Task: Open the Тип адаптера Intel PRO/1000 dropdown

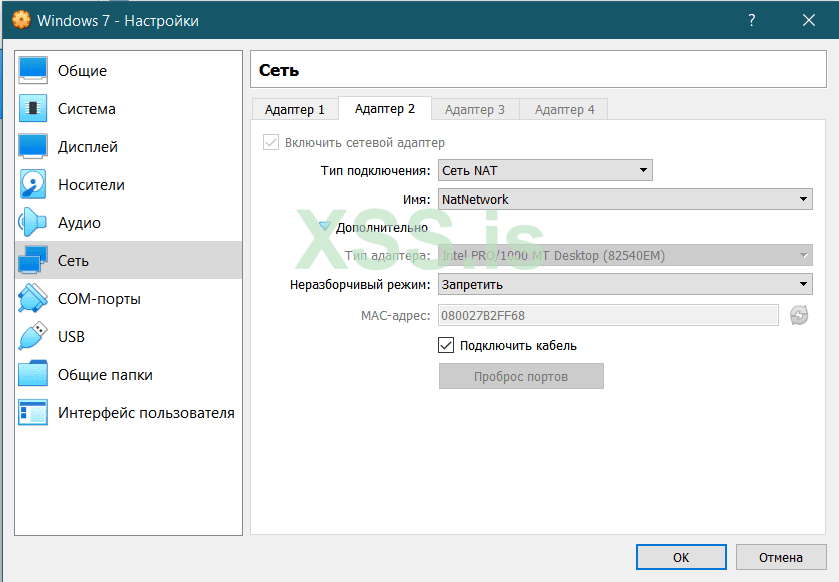Action: point(625,255)
